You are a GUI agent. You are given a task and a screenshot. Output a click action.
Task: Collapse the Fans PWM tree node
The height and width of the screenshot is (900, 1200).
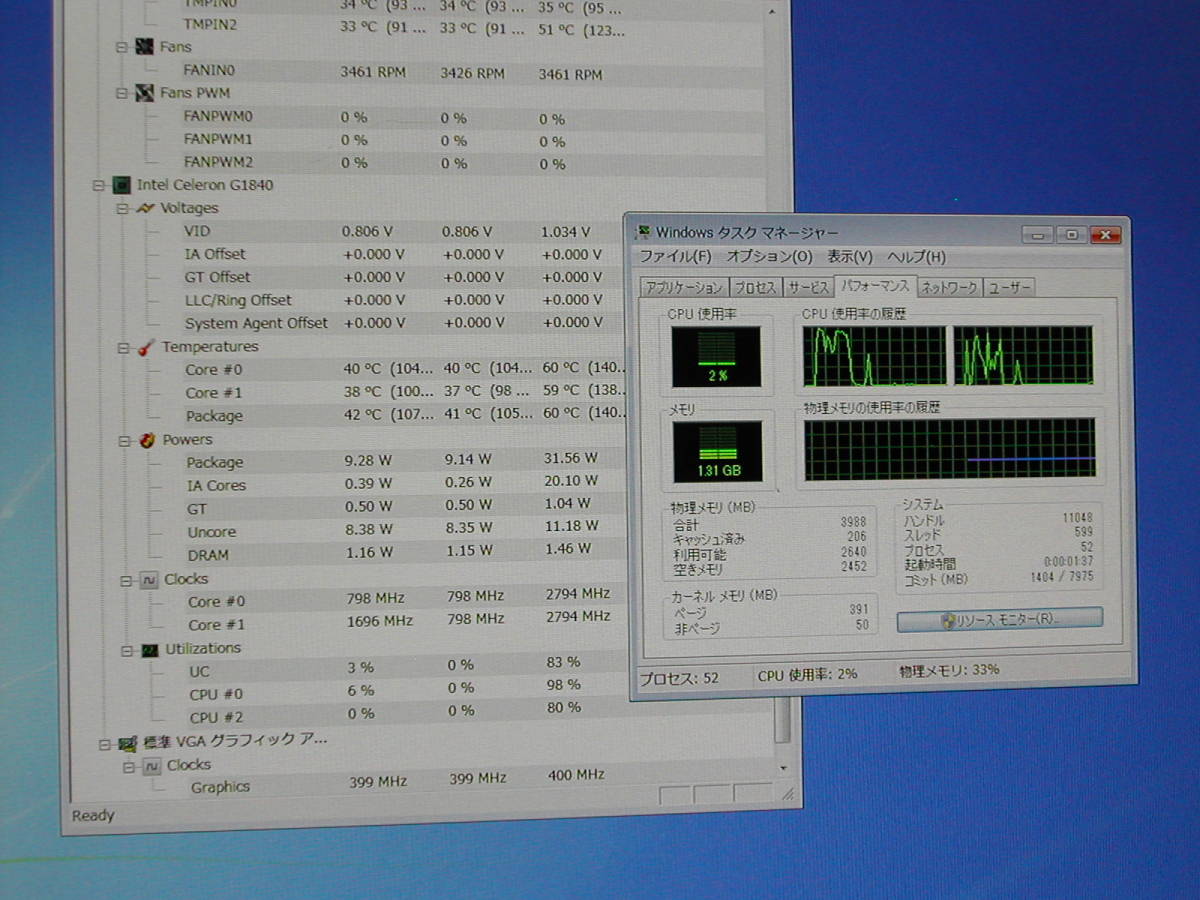point(122,93)
